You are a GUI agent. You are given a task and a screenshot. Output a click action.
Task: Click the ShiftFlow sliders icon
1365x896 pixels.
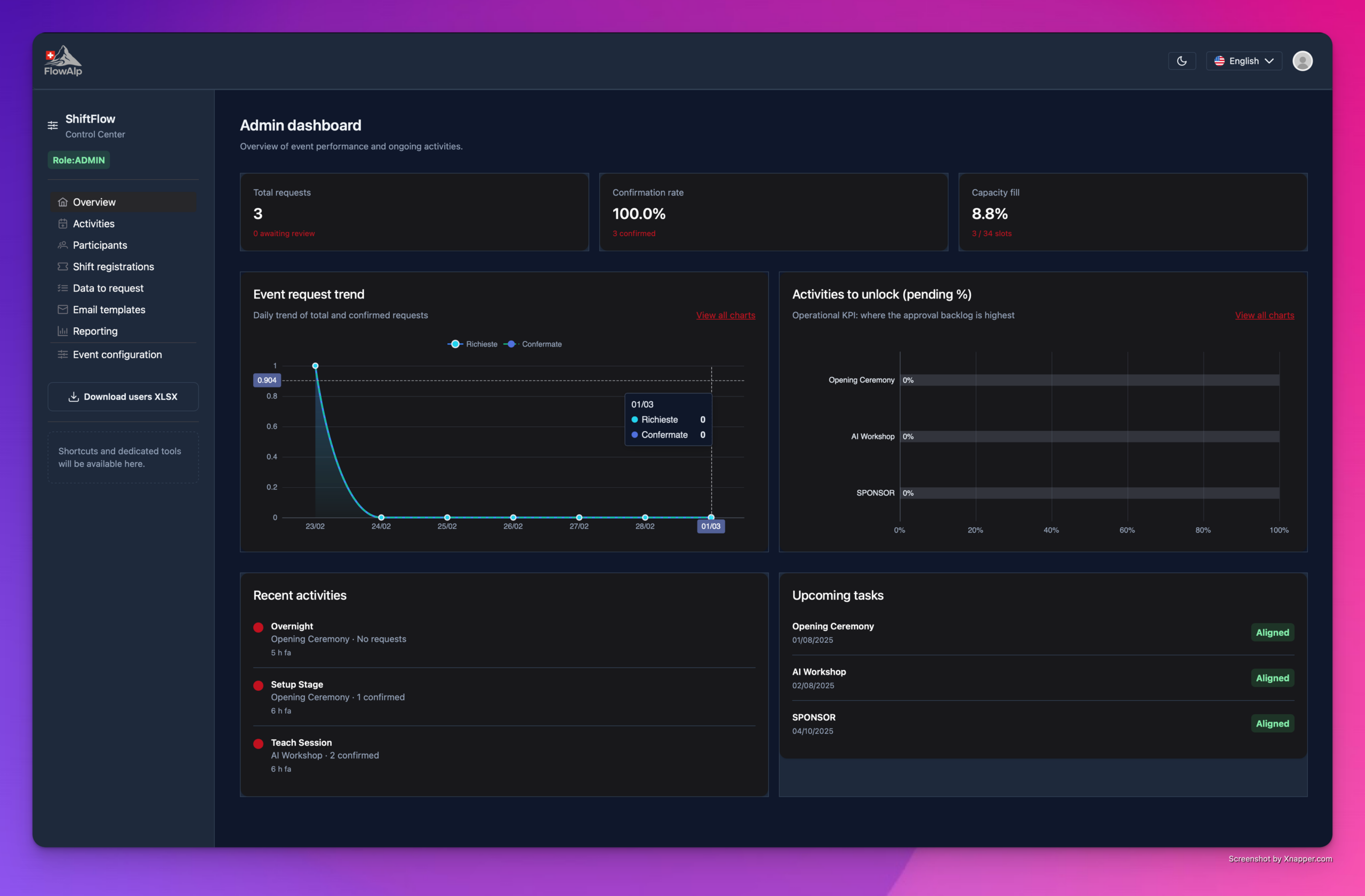click(53, 125)
